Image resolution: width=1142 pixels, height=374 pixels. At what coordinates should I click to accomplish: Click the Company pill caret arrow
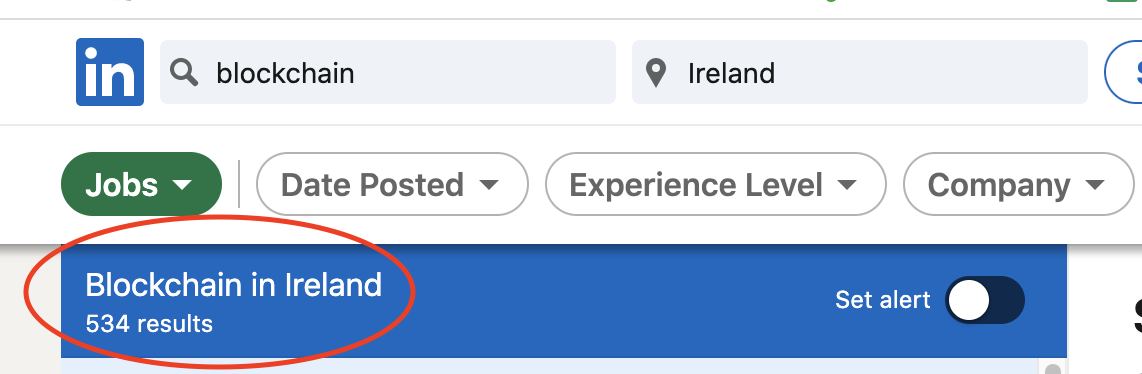click(1095, 185)
